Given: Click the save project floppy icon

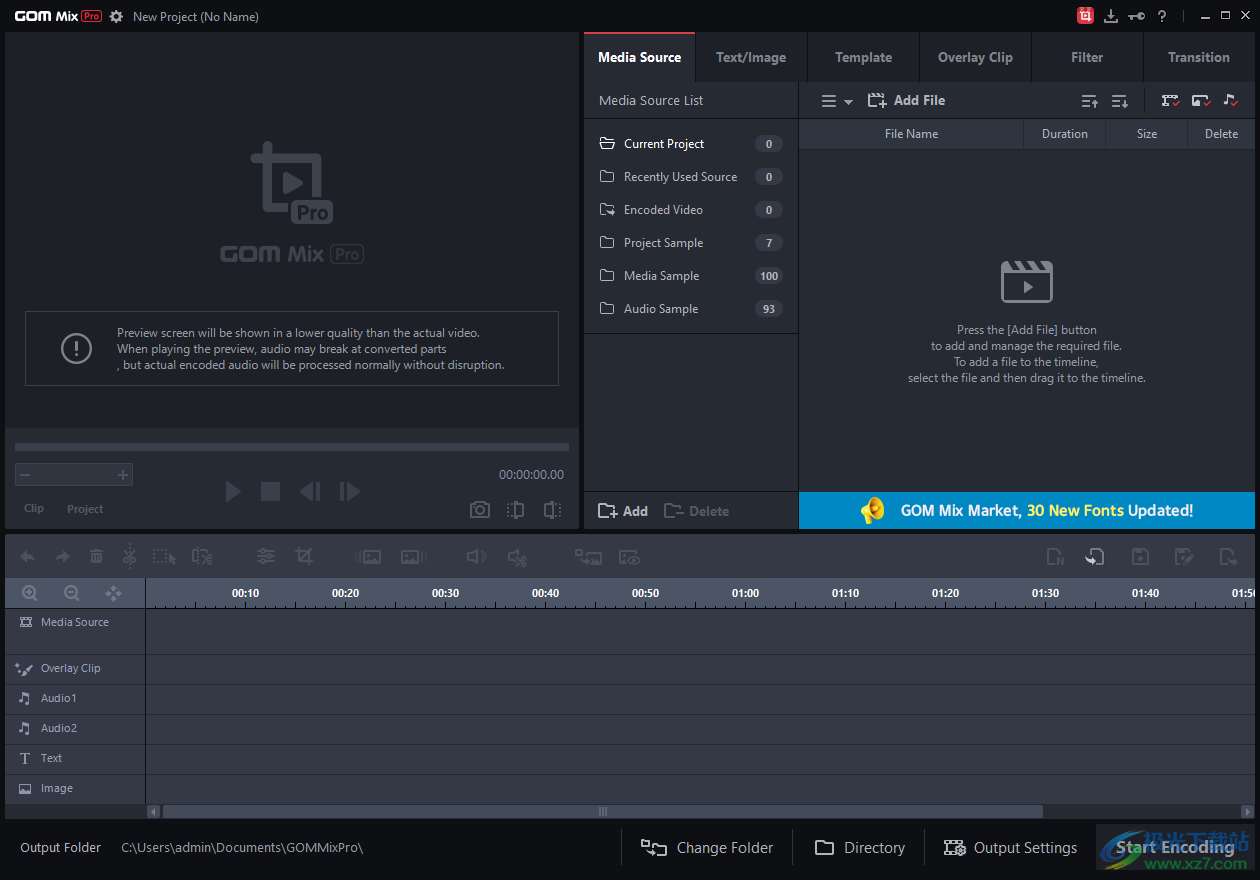Looking at the screenshot, I should (1140, 557).
